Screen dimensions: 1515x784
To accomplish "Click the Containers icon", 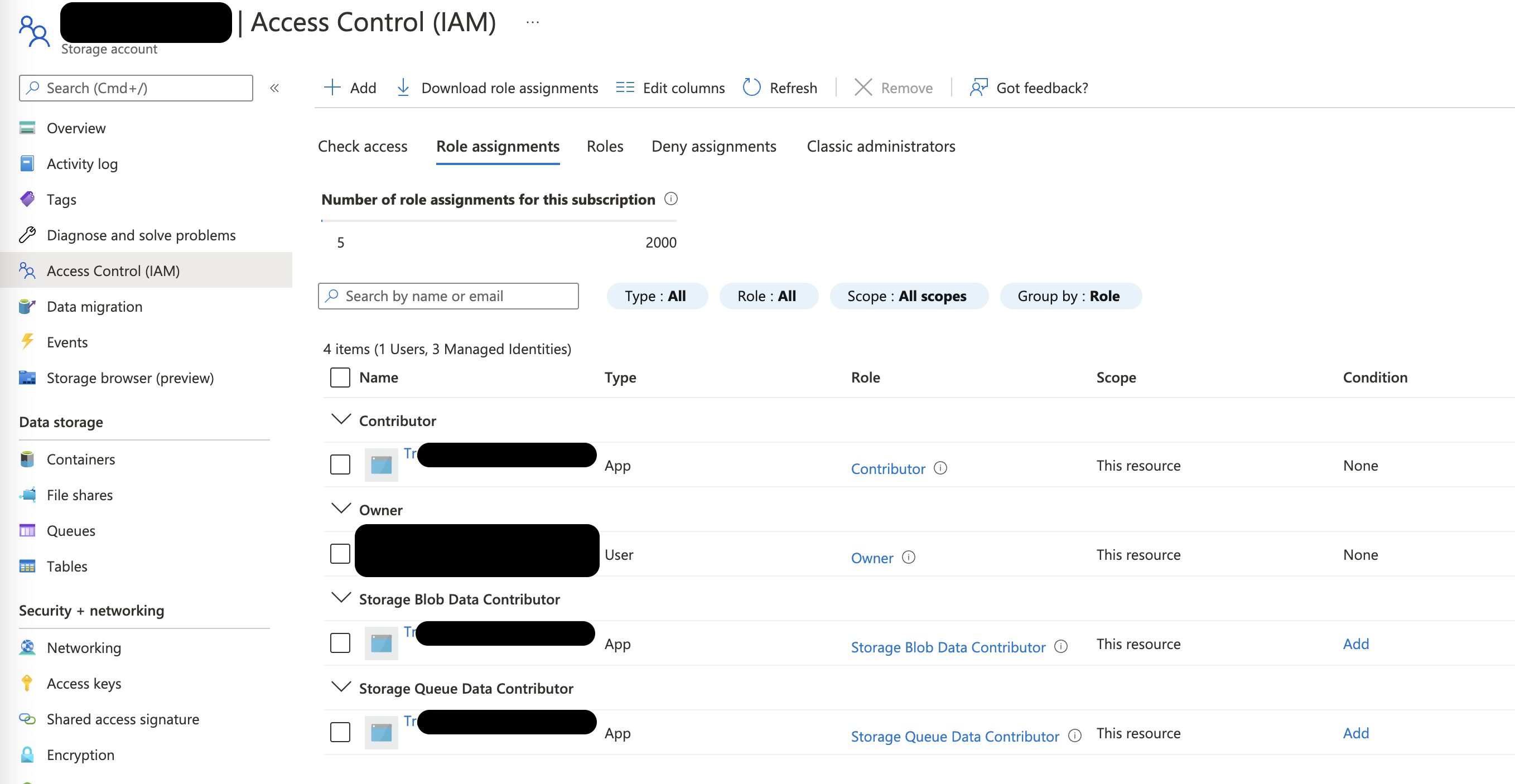I will (x=27, y=459).
